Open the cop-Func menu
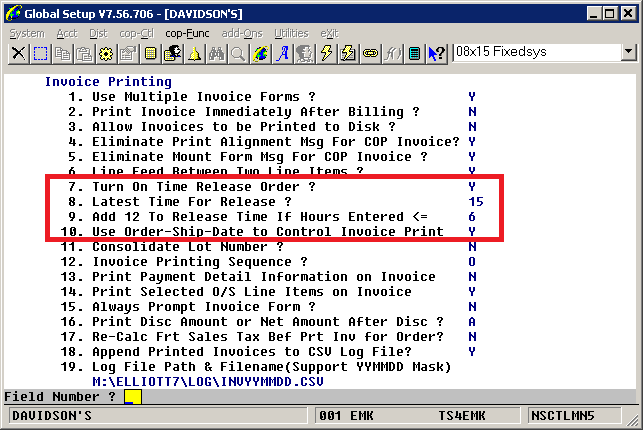The height and width of the screenshot is (430, 643). tap(187, 33)
